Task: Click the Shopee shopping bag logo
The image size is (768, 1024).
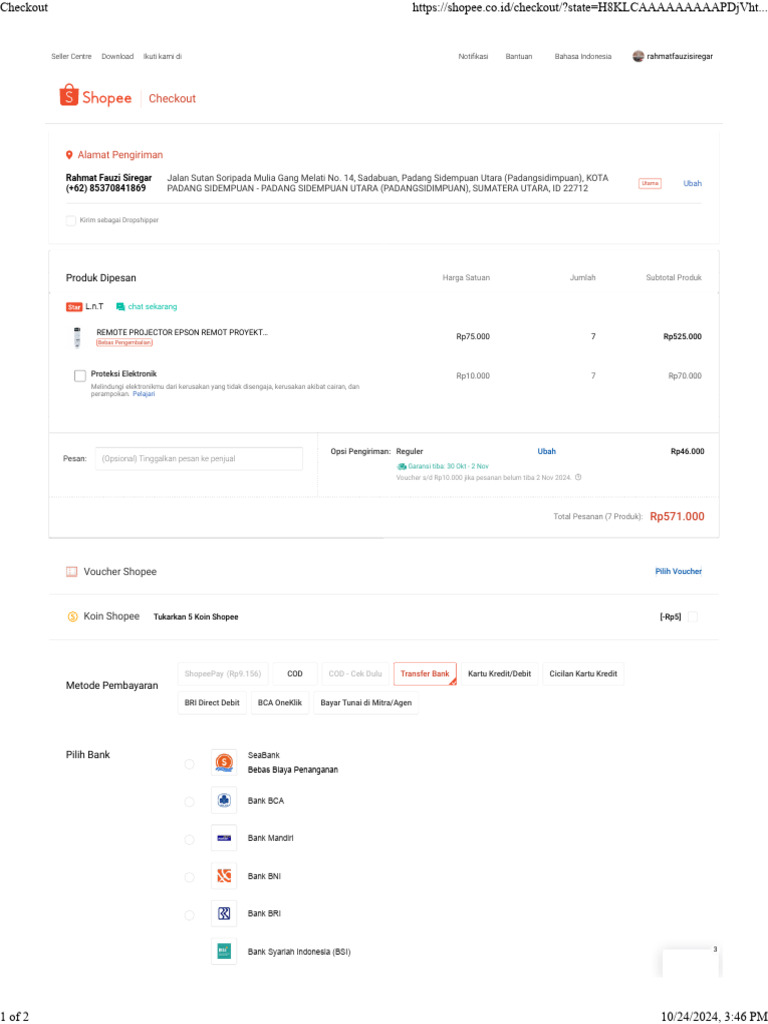Action: point(69,97)
